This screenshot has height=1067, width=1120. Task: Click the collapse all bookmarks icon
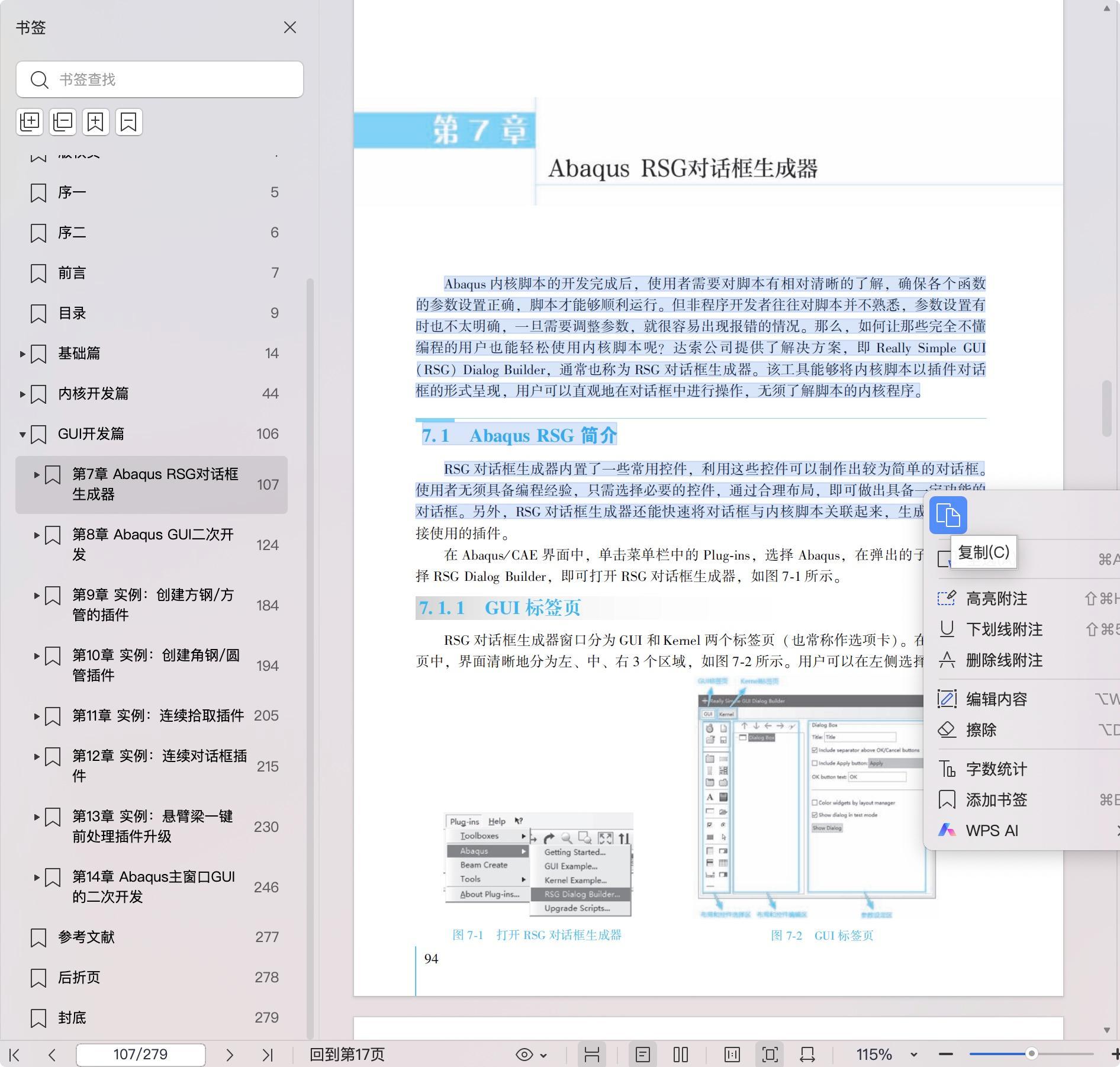63,122
